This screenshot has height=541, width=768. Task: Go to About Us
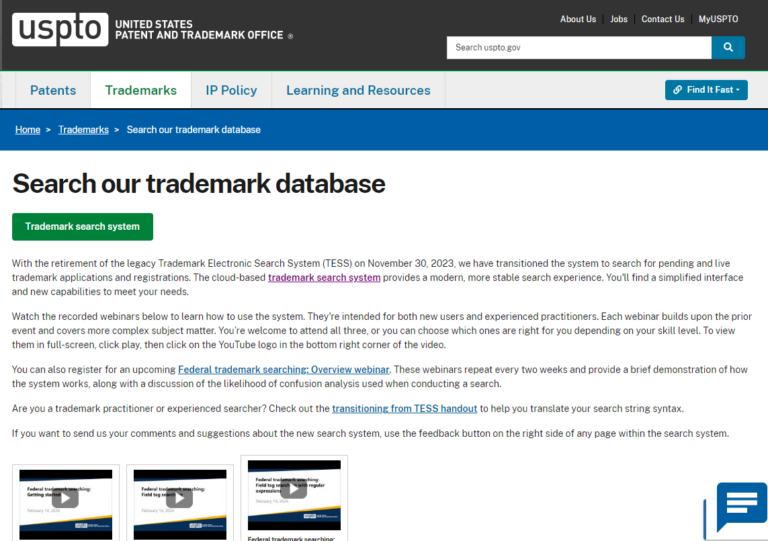tap(578, 19)
